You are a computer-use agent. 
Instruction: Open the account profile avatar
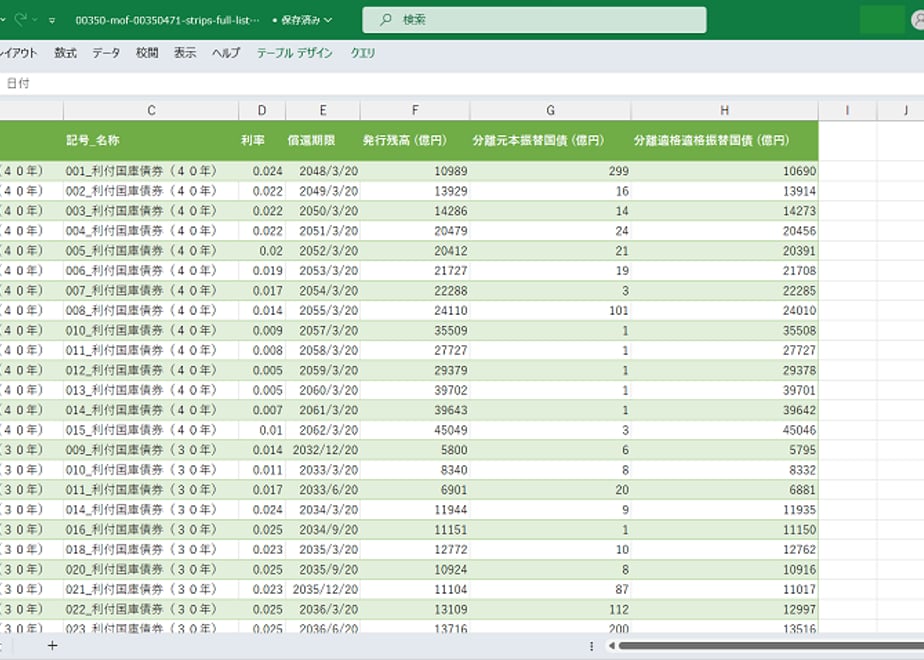(x=918, y=20)
